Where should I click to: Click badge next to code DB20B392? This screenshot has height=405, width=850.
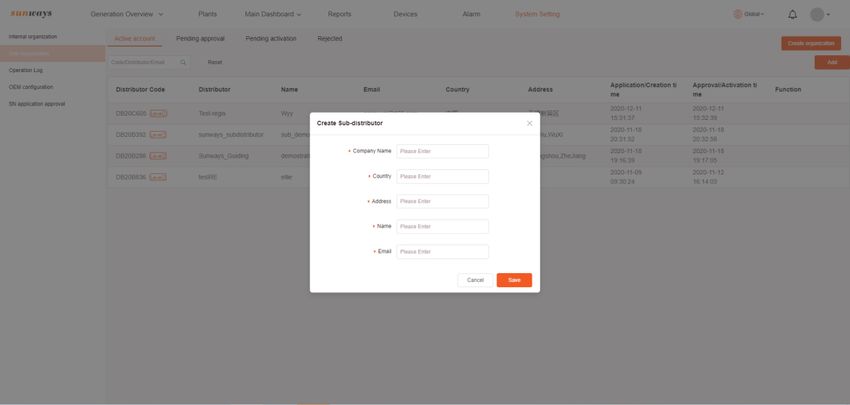tap(158, 134)
